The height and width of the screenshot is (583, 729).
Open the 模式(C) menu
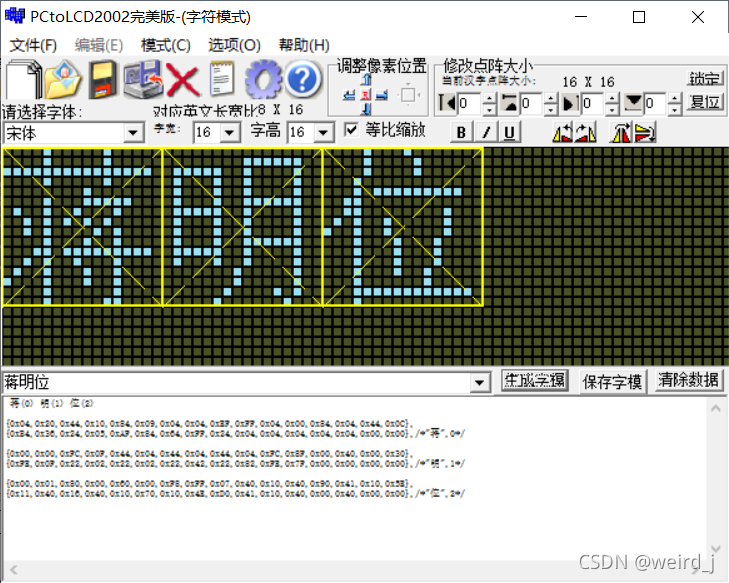165,45
